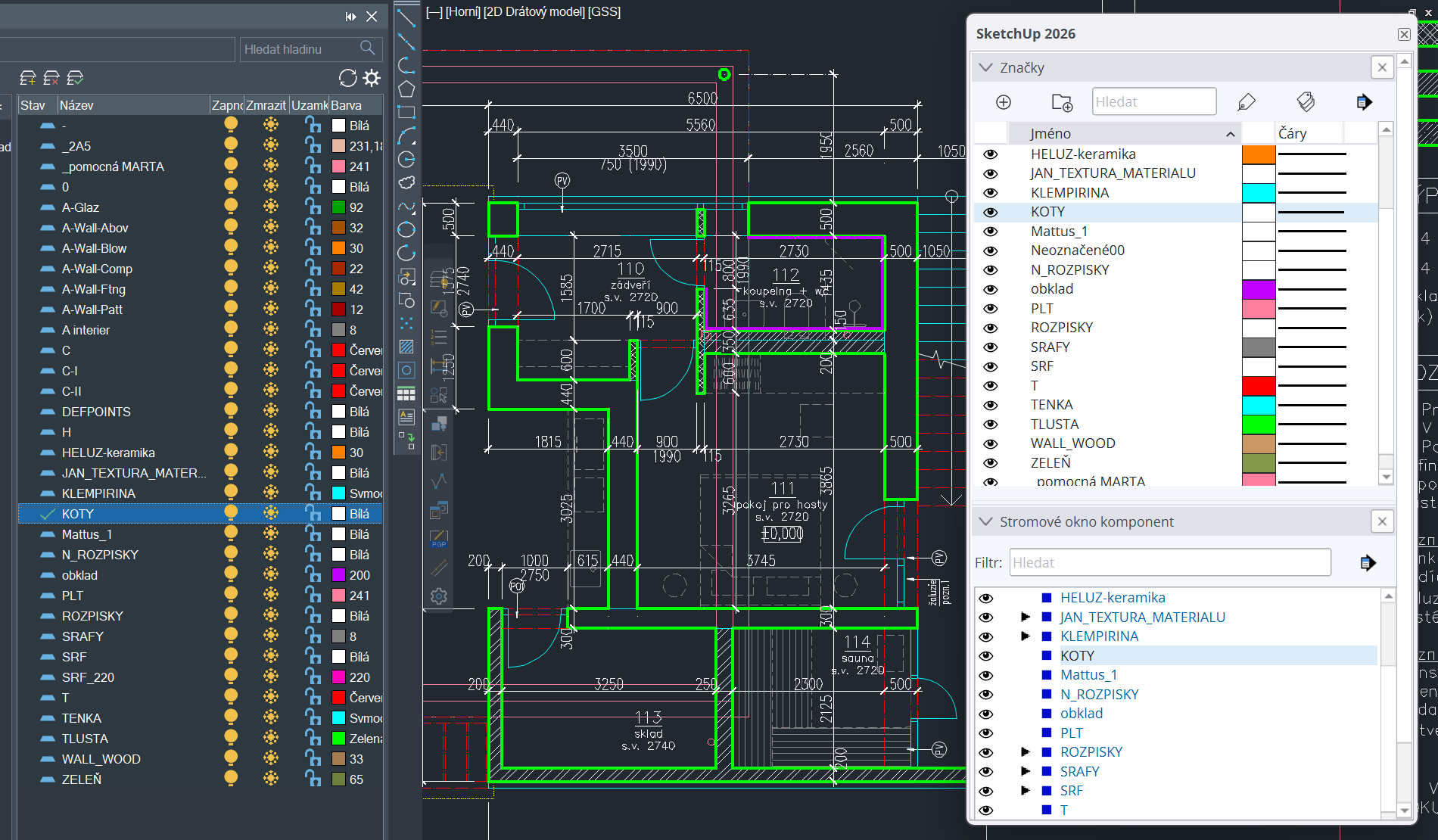
Task: Click Add tag folder icon
Action: point(1062,102)
